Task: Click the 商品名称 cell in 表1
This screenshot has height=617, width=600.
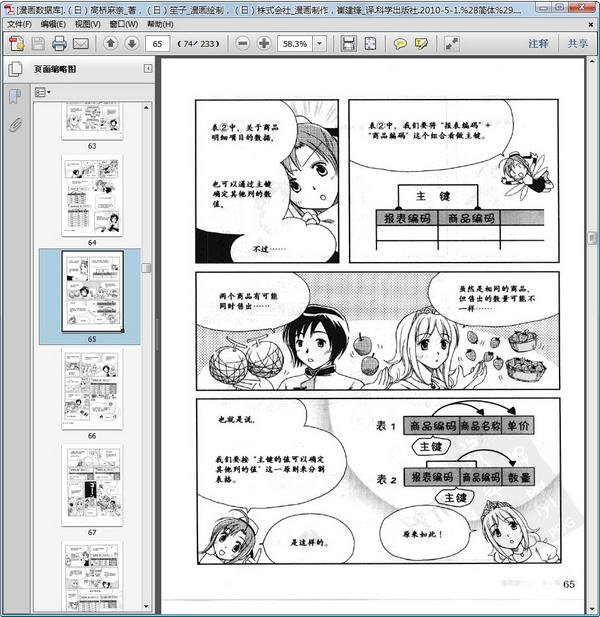Action: point(480,425)
